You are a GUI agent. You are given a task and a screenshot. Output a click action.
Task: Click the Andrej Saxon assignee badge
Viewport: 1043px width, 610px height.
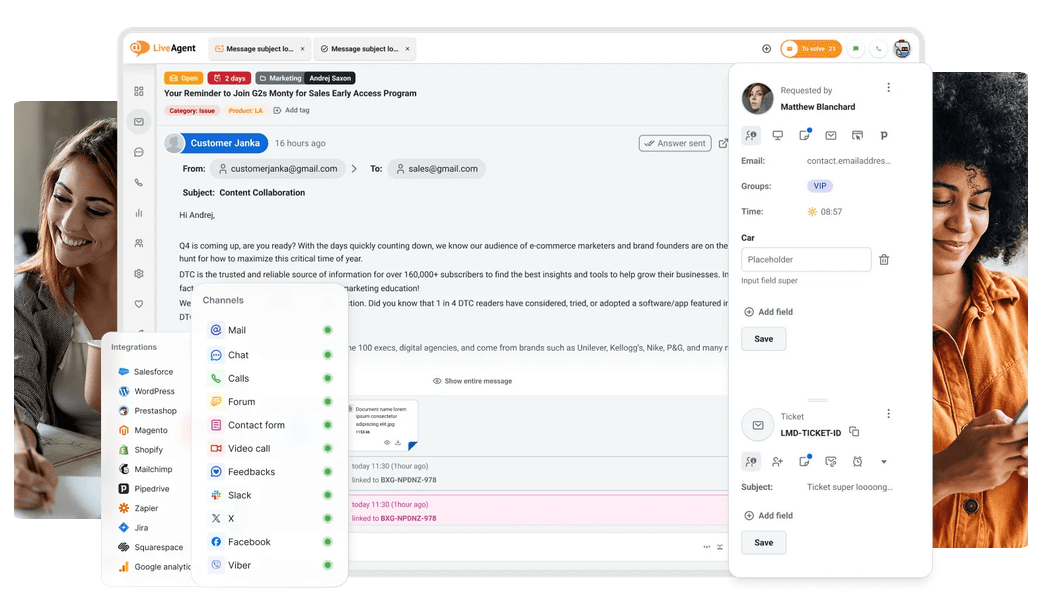(330, 78)
